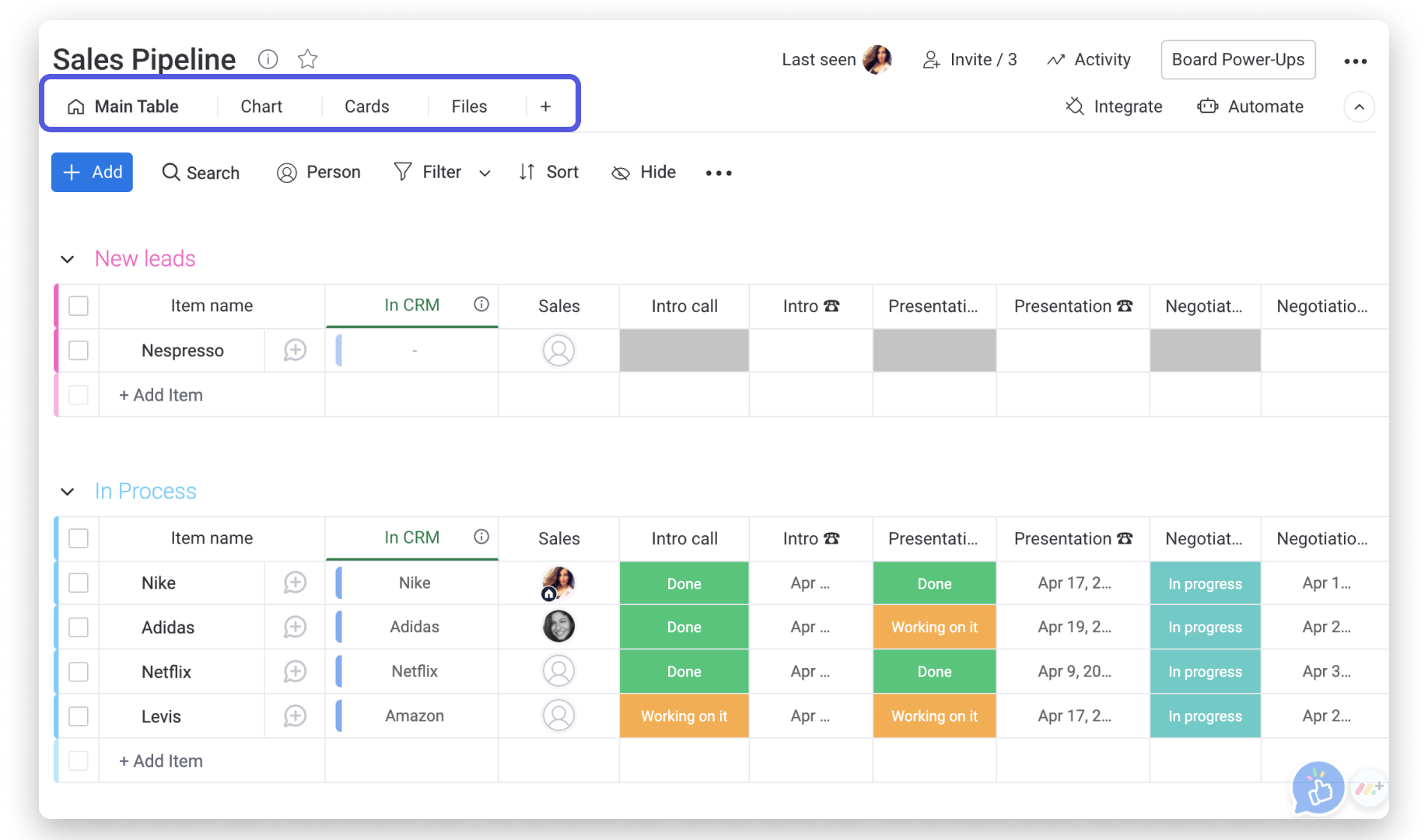Click the thumbs-up help bubble icon

1318,788
